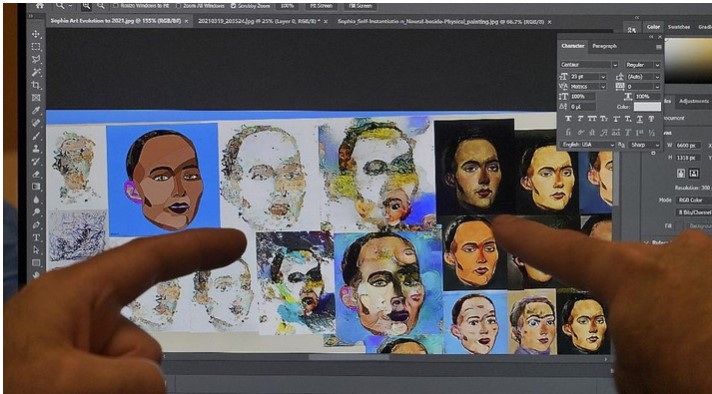Click the Zoom In icon in options bar
This screenshot has height=394, width=712.
tap(86, 6)
